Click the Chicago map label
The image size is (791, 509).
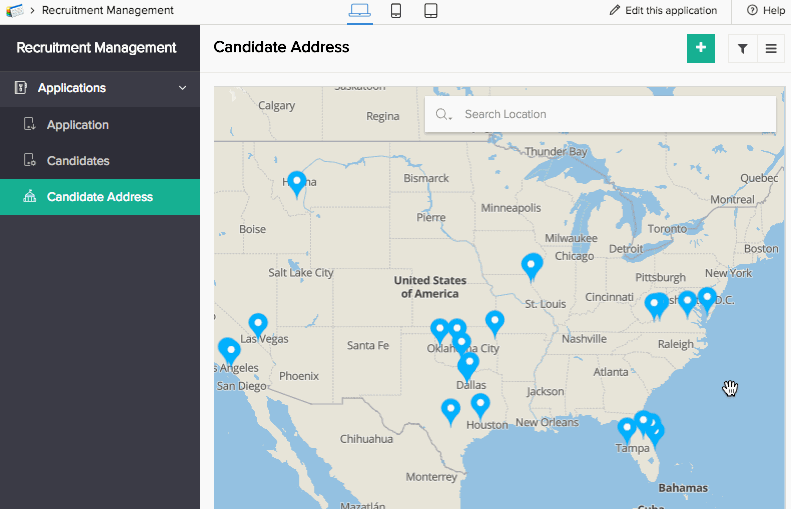coord(574,256)
